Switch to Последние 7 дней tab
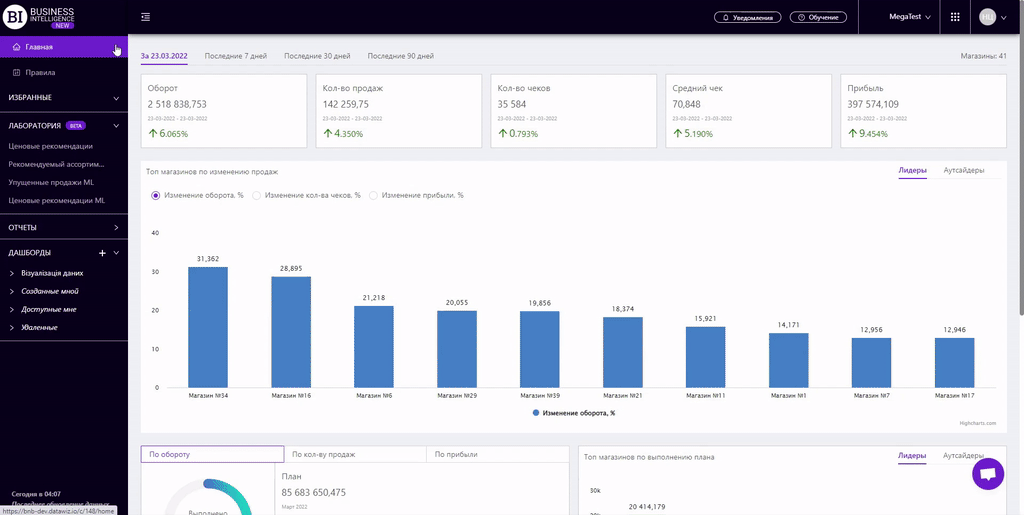 236,56
